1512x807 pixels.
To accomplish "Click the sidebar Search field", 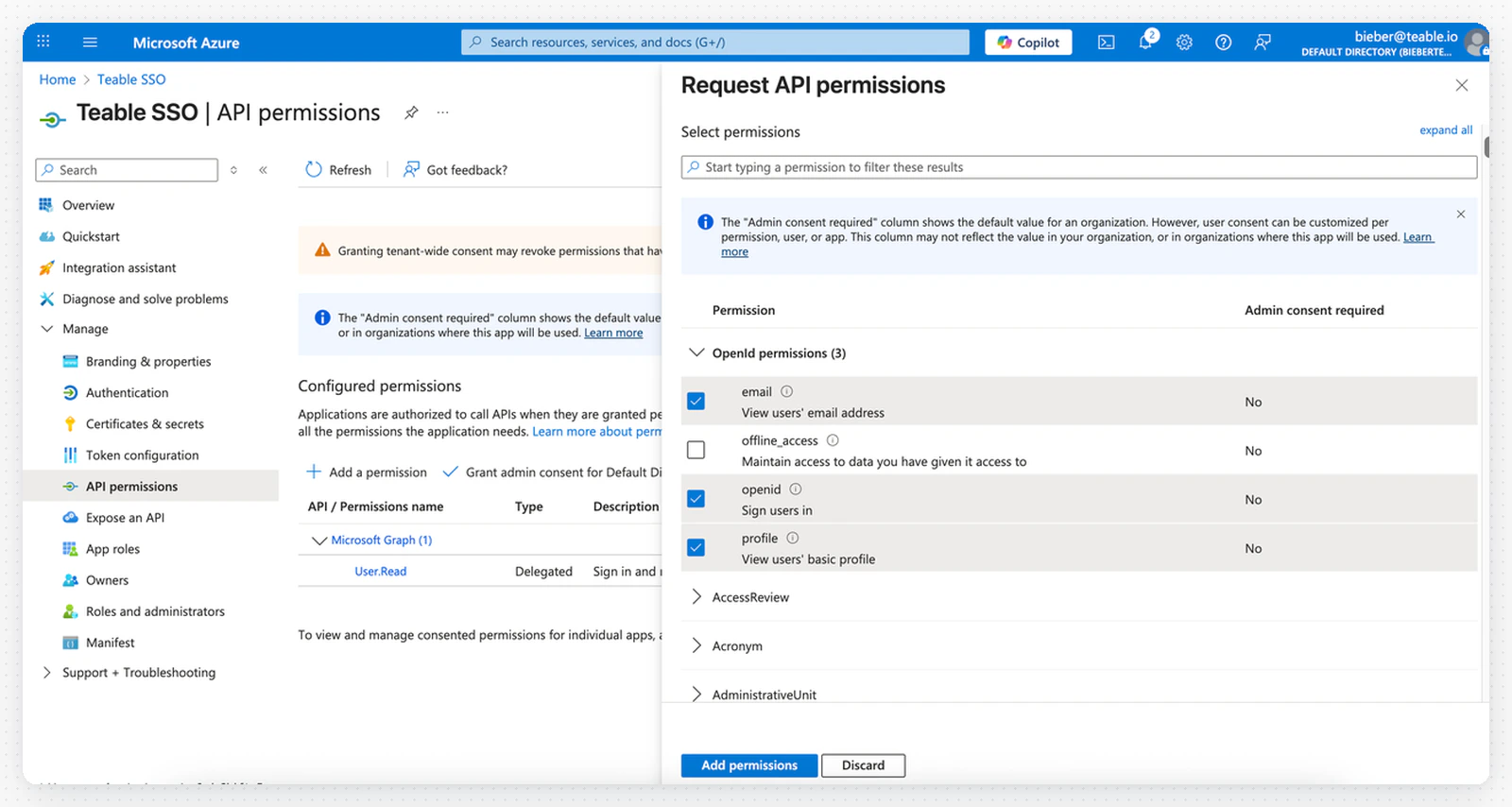I will tap(127, 170).
